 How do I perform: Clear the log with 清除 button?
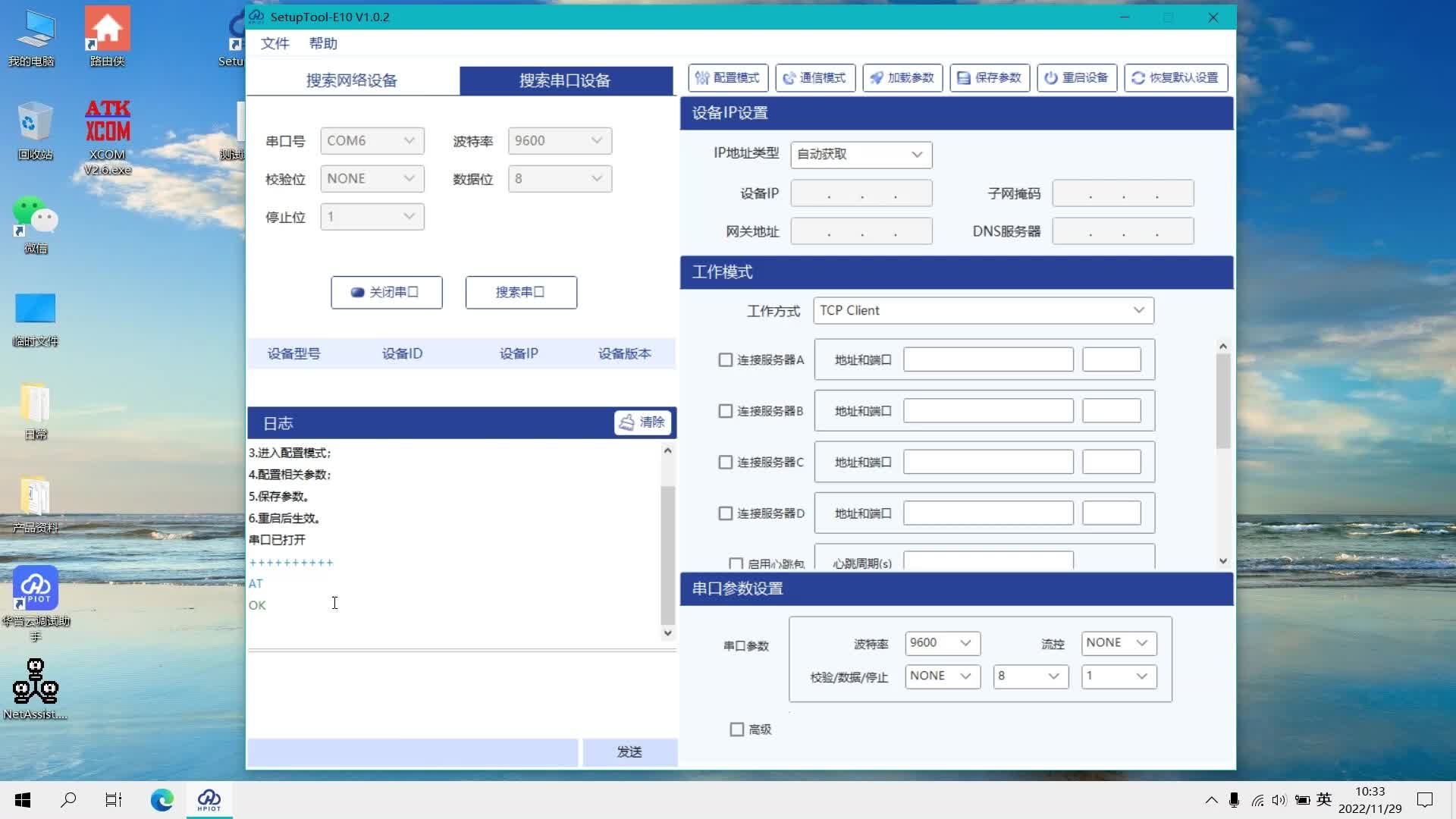pyautogui.click(x=642, y=422)
